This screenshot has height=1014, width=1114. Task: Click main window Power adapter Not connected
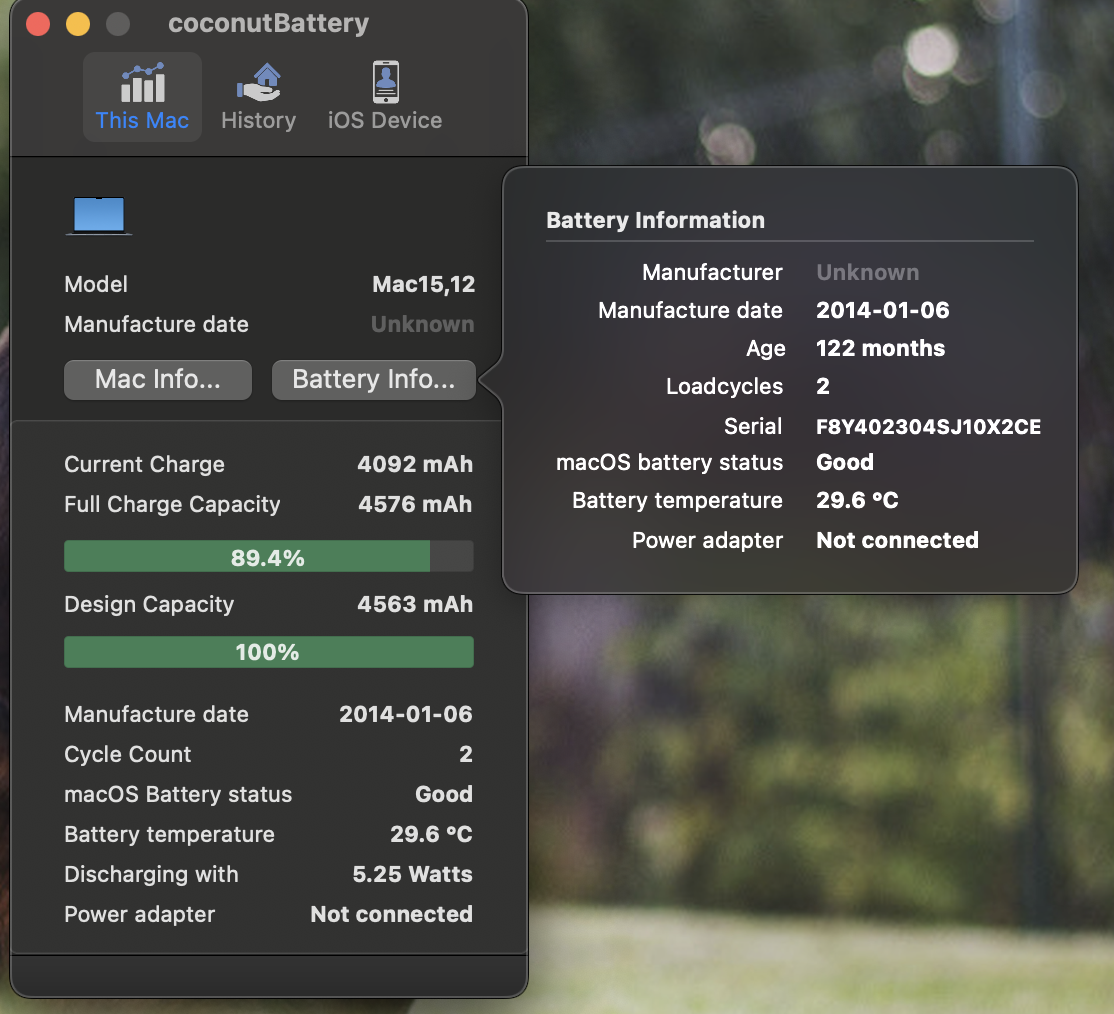click(391, 914)
